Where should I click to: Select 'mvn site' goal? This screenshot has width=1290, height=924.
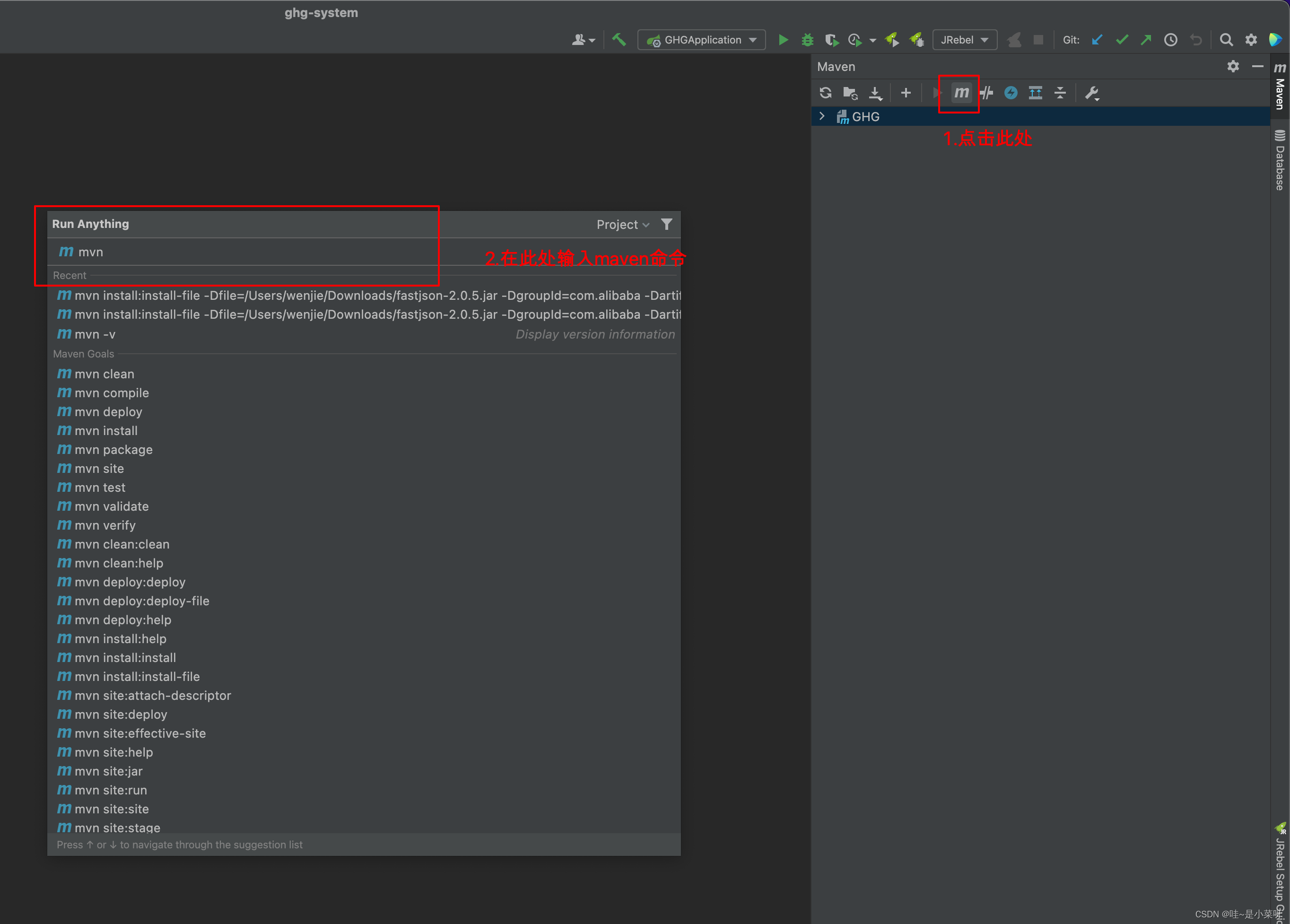pyautogui.click(x=364, y=469)
